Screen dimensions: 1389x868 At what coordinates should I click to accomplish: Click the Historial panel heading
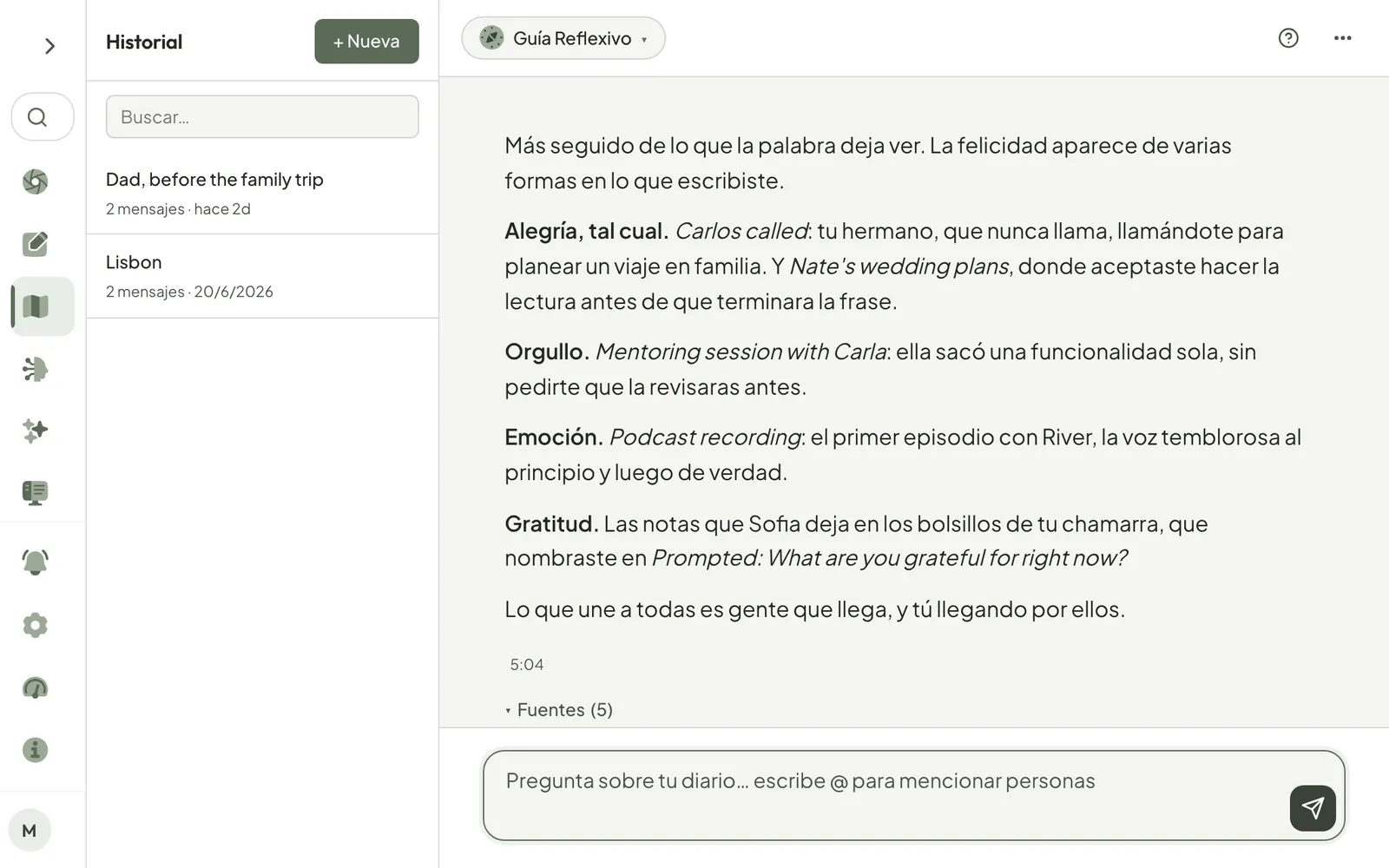pyautogui.click(x=144, y=42)
